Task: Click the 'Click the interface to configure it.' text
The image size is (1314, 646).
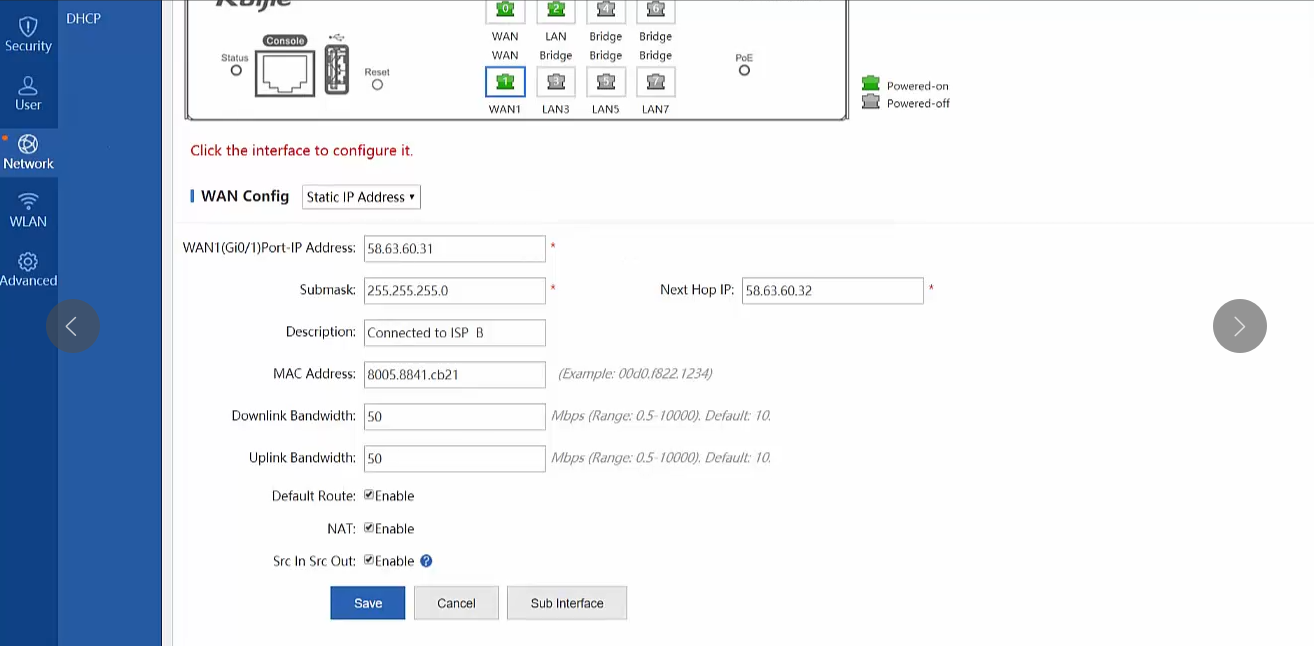Action: pyautogui.click(x=301, y=150)
